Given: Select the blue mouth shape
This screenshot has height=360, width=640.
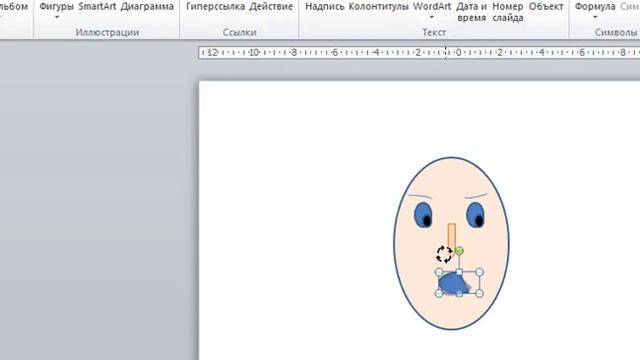Looking at the screenshot, I should [452, 283].
